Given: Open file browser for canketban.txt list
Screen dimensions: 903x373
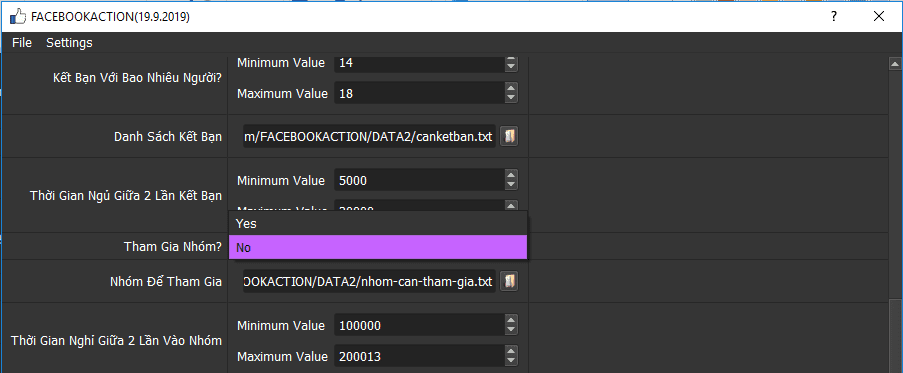Looking at the screenshot, I should coord(509,136).
